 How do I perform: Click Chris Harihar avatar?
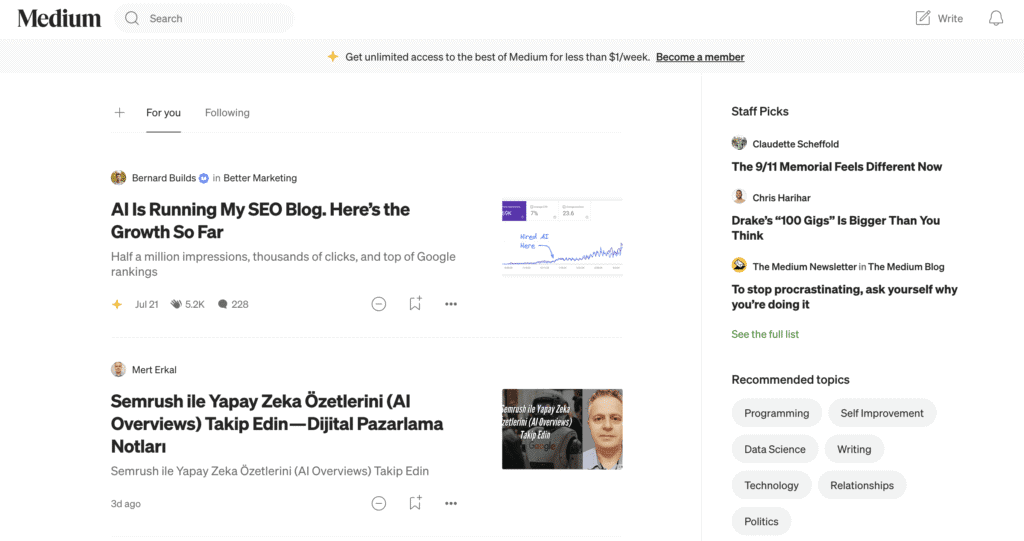pos(739,197)
